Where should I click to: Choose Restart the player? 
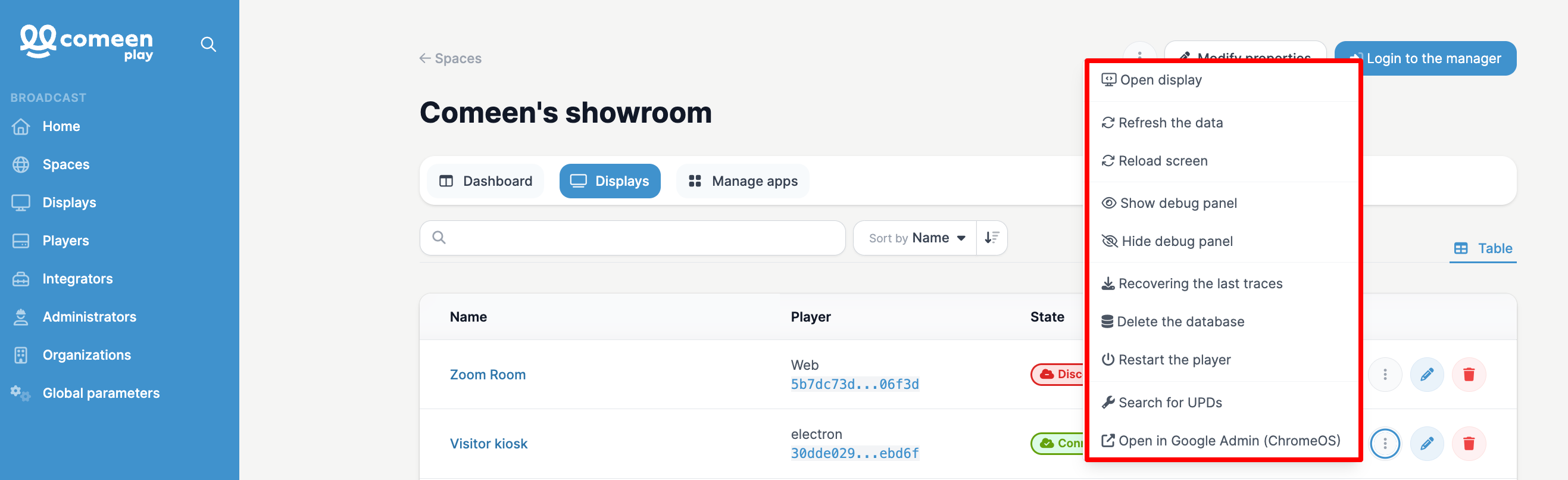pyautogui.click(x=1223, y=359)
